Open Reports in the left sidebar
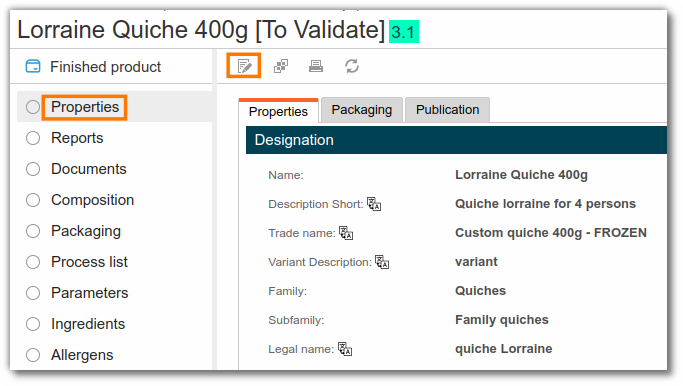Viewport: 683px width, 386px height. point(77,138)
